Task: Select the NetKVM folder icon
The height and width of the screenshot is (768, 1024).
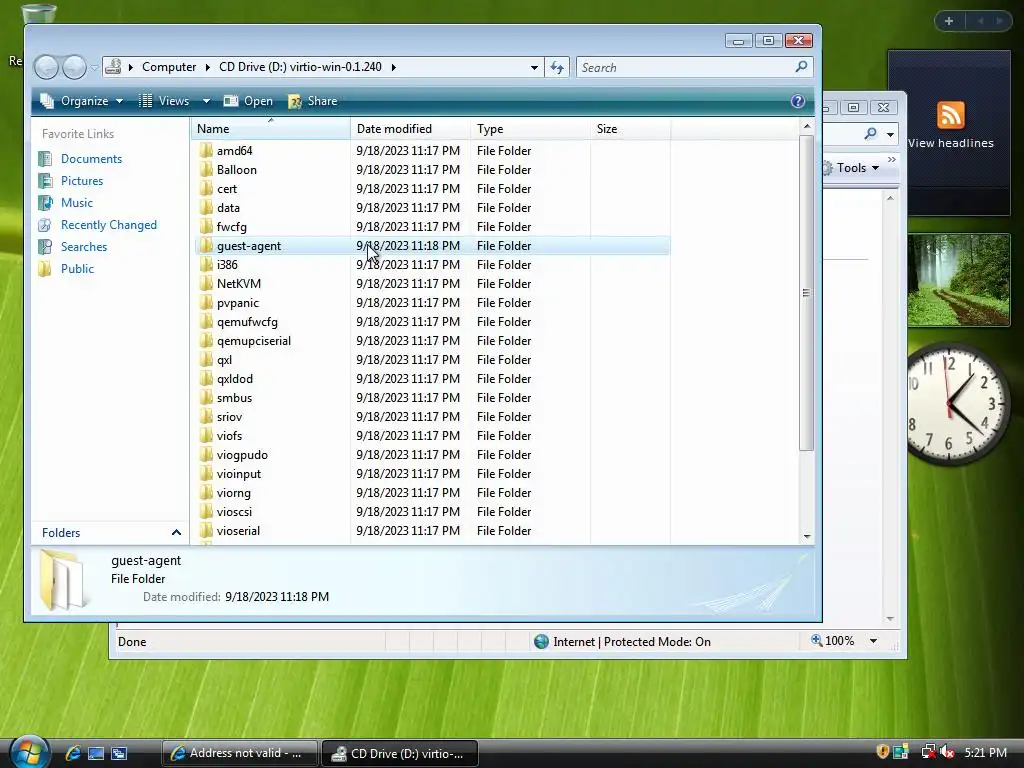Action: pos(206,283)
